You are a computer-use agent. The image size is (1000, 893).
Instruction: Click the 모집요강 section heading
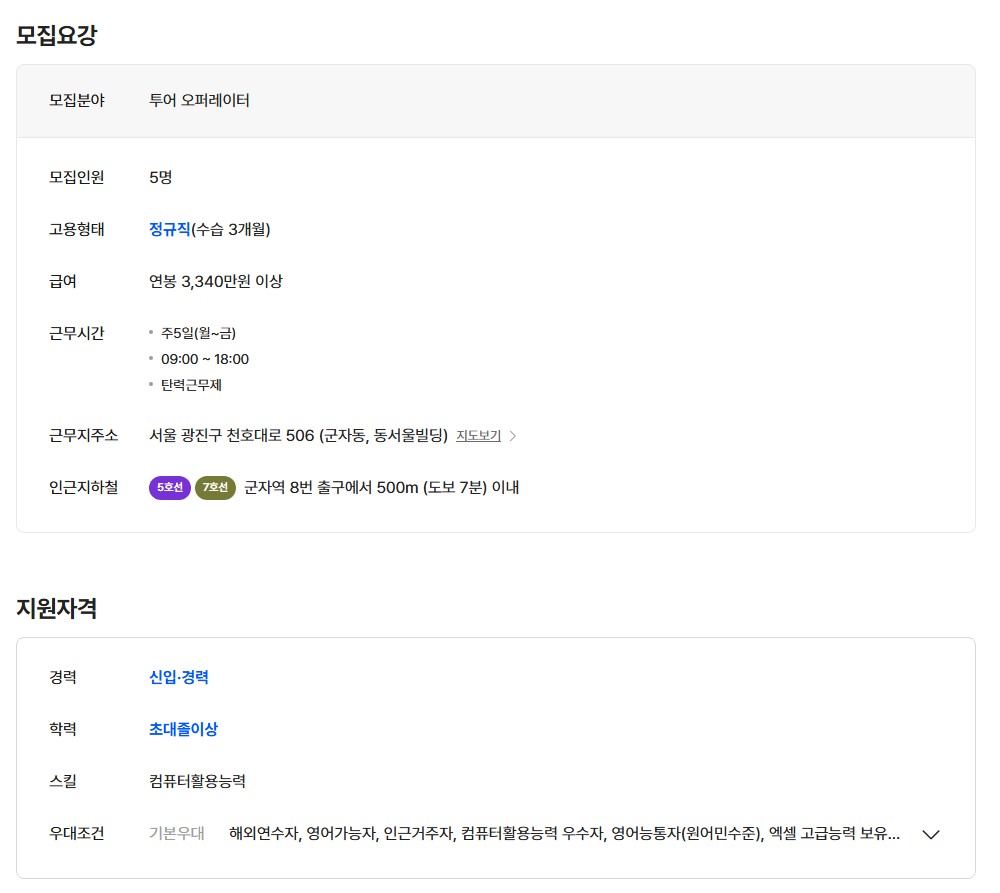tap(57, 35)
